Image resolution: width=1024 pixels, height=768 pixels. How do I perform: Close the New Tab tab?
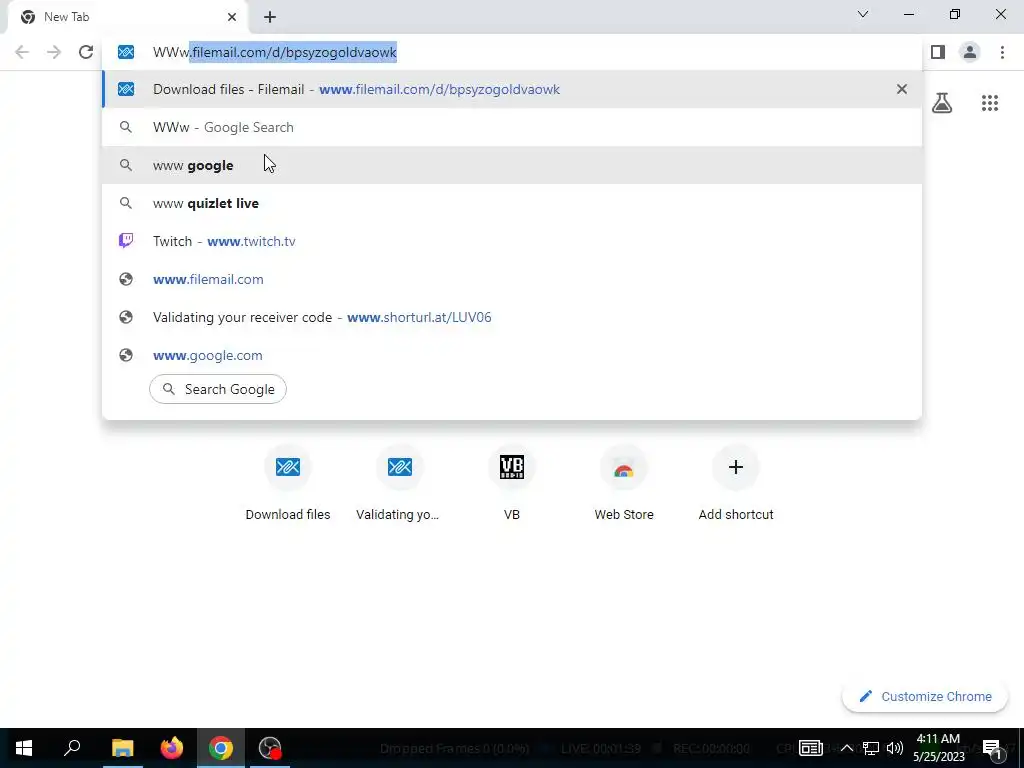tap(232, 17)
